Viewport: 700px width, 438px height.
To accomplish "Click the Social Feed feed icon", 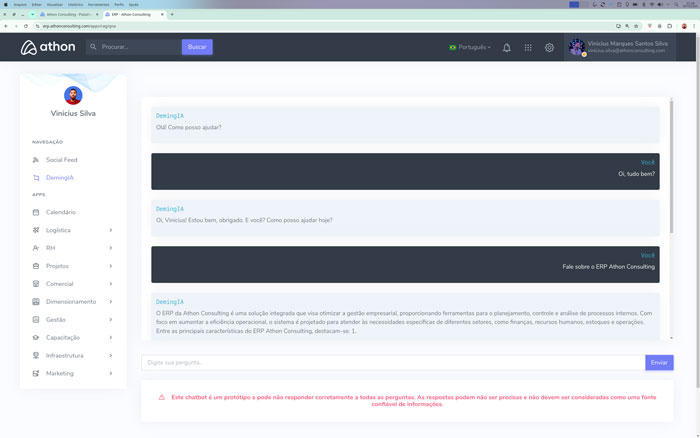I will pos(36,160).
